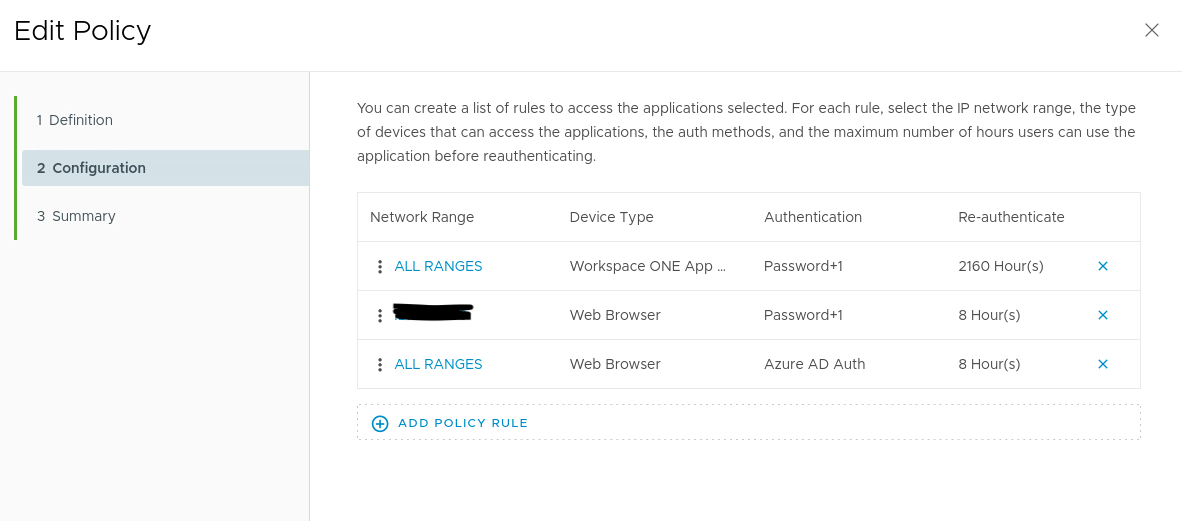
Task: Select the Network Range column header
Action: click(421, 217)
